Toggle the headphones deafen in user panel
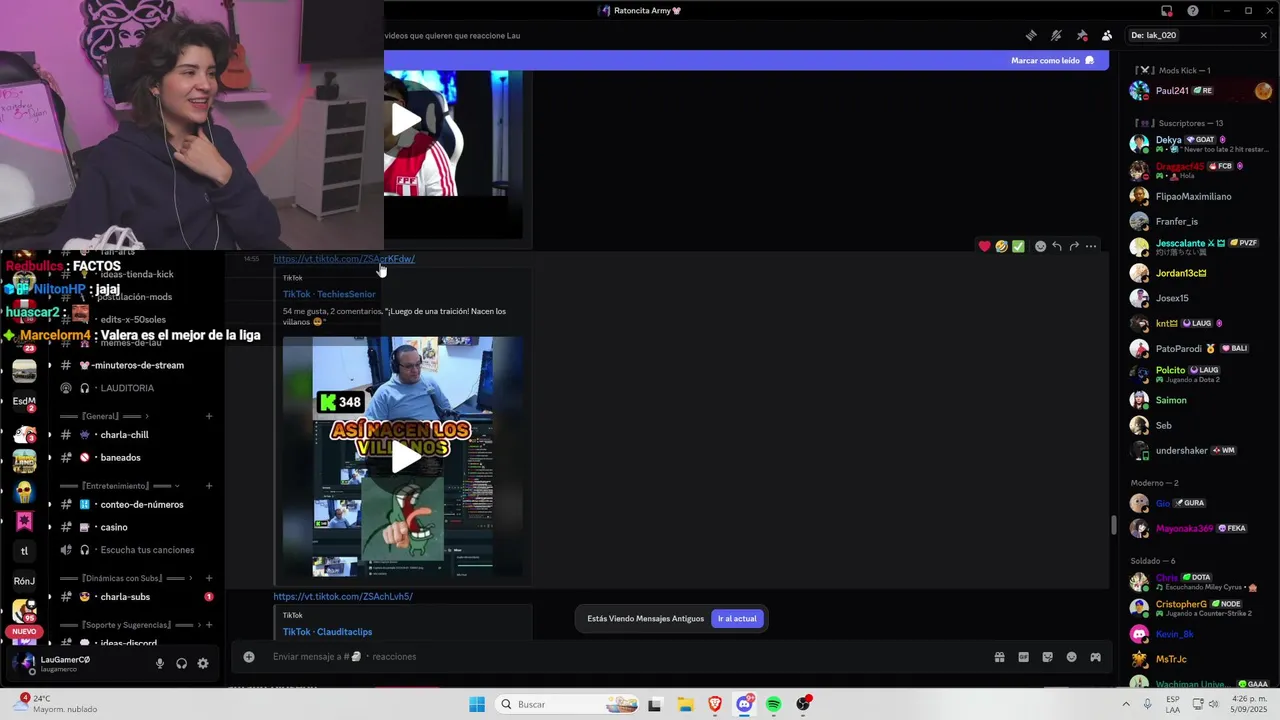 coord(181,663)
